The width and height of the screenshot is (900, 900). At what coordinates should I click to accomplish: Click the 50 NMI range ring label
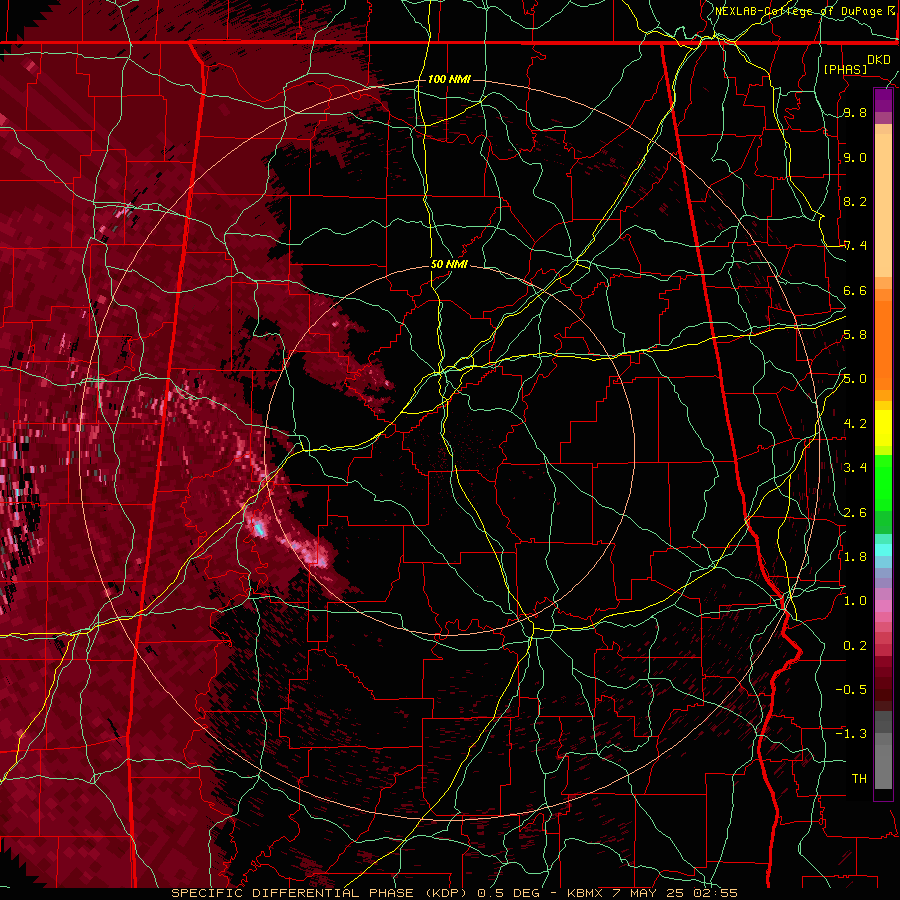(449, 264)
